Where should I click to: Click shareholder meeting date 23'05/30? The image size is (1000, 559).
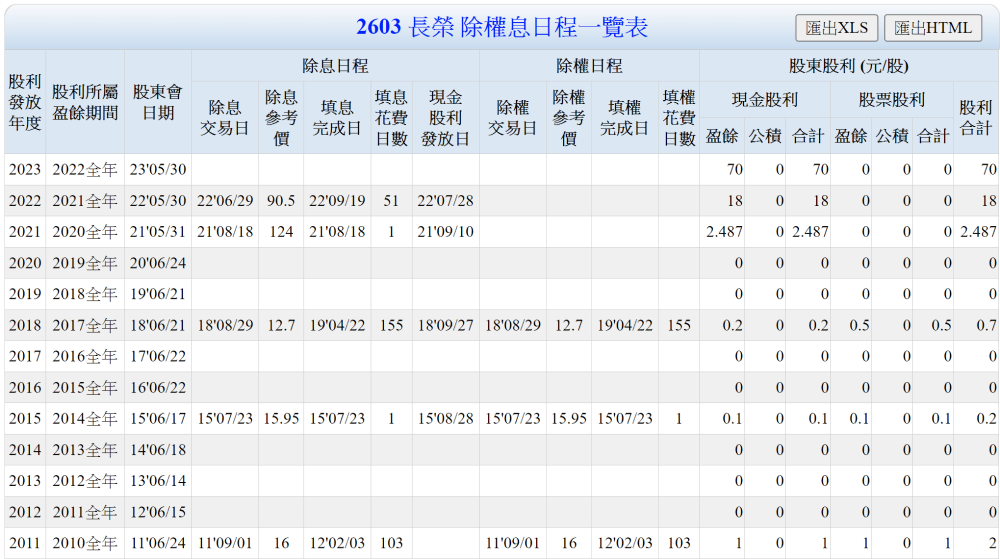(158, 170)
